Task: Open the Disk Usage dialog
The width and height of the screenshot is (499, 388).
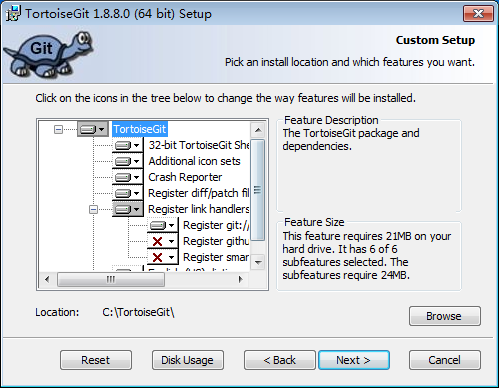Action: point(188,360)
